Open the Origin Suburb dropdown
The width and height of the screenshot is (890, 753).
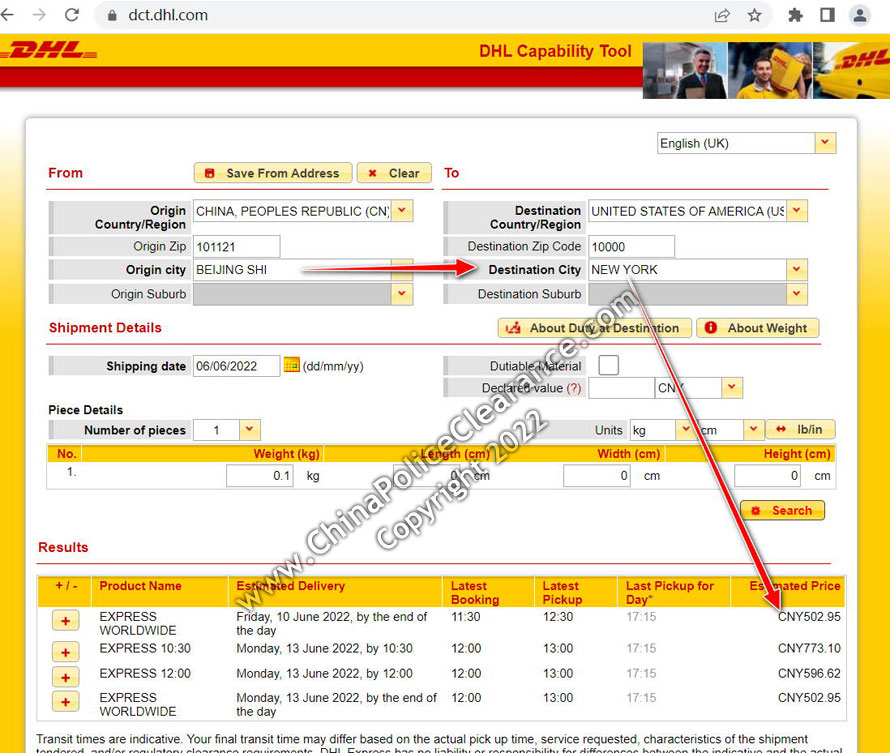point(402,294)
